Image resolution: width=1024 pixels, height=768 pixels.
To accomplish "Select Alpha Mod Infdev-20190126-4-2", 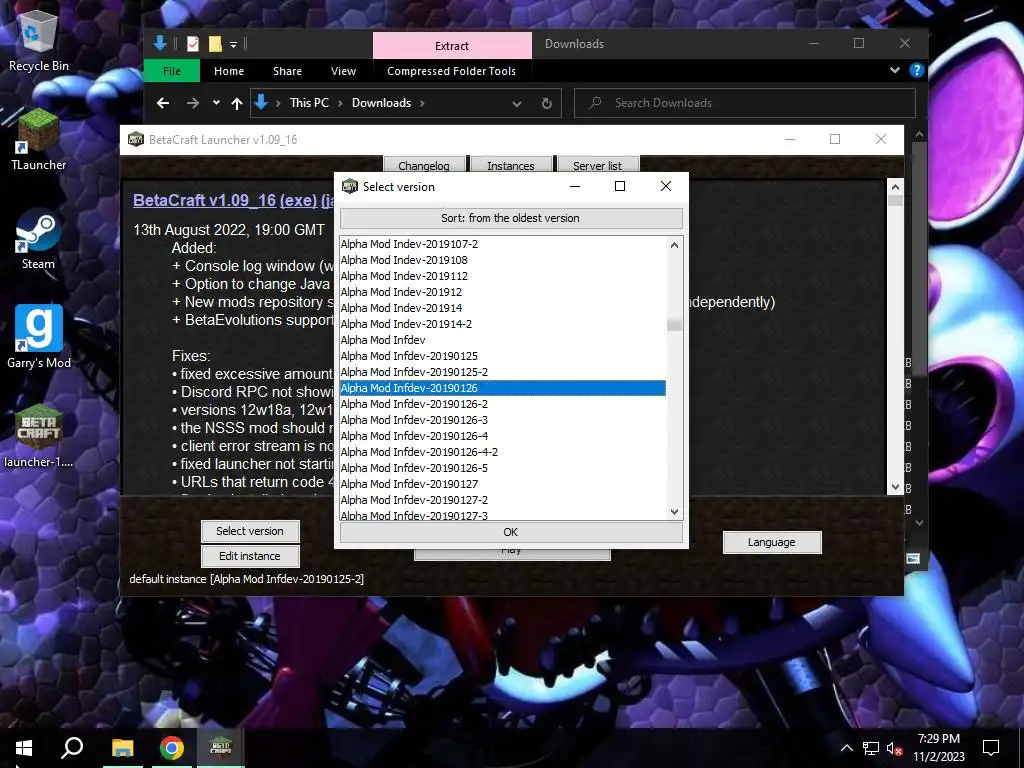I will click(502, 452).
